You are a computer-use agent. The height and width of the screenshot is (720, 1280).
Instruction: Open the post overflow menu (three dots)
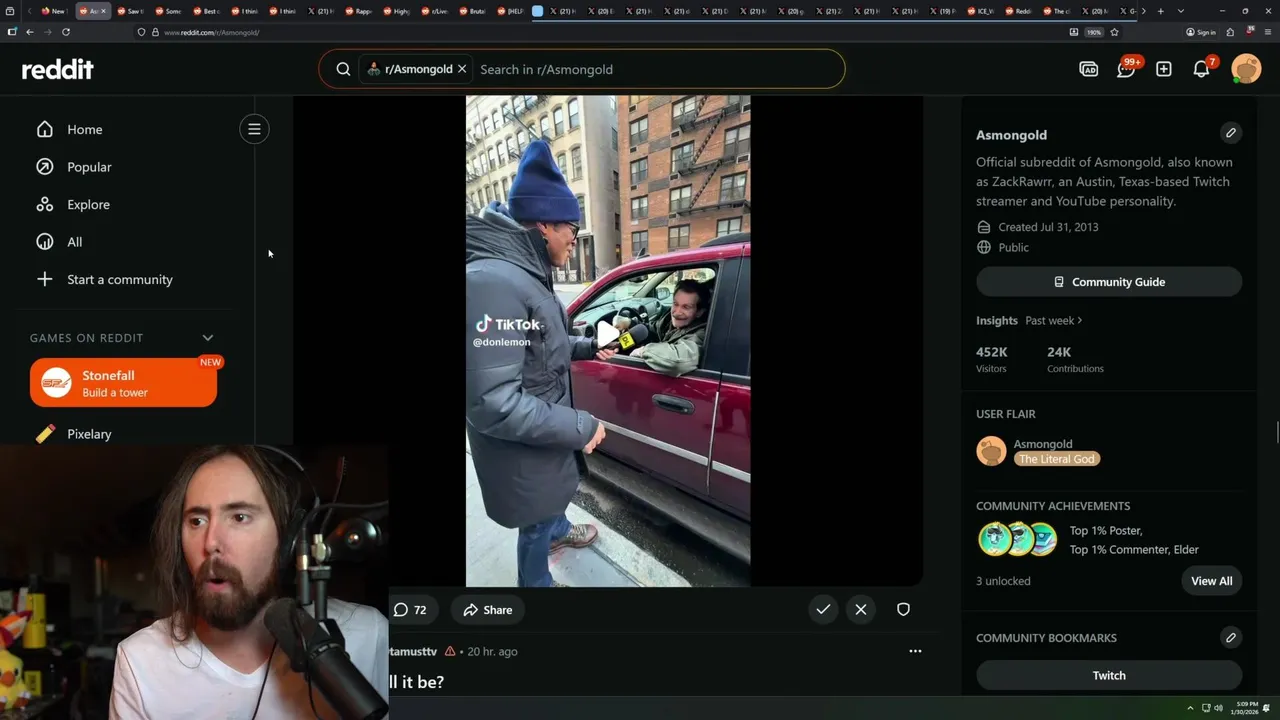click(x=915, y=651)
